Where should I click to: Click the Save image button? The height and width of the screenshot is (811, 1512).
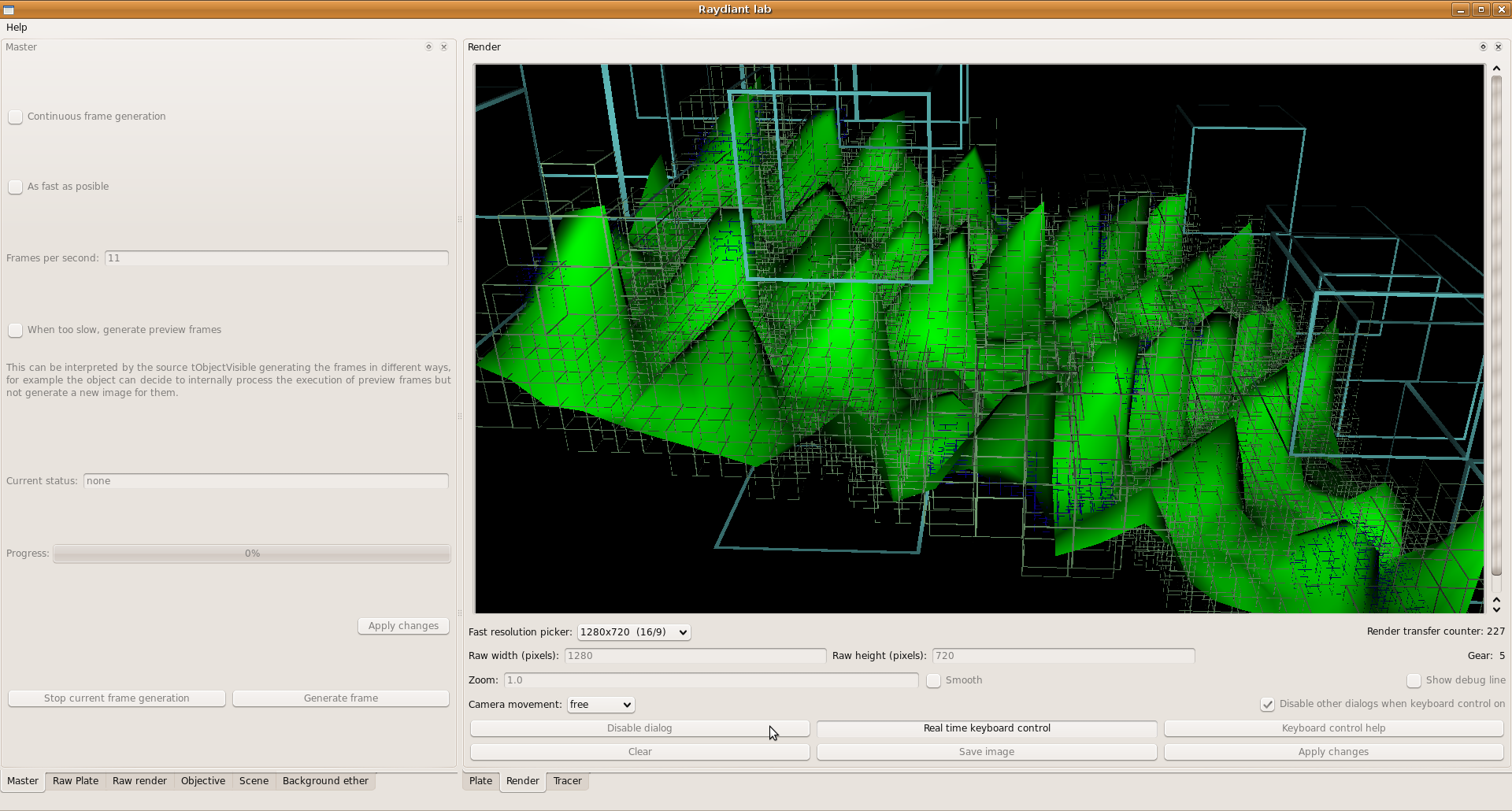coord(987,752)
